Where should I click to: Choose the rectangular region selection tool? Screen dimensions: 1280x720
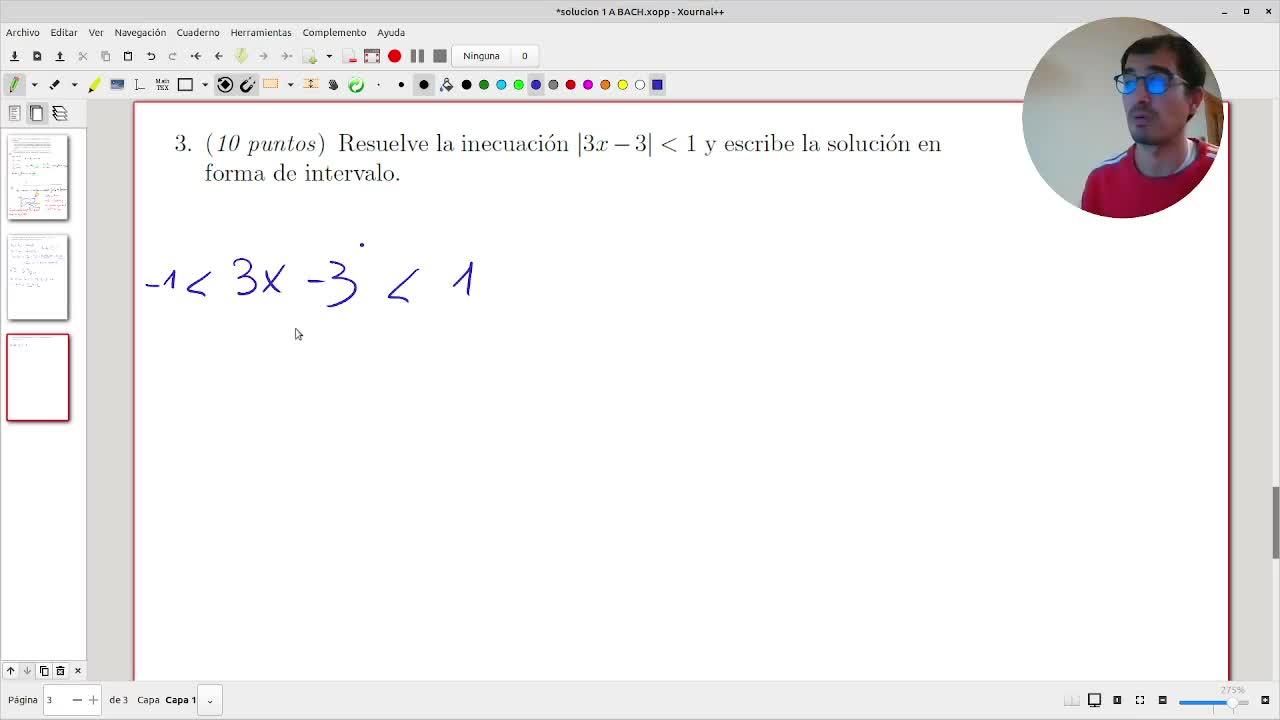(270, 85)
